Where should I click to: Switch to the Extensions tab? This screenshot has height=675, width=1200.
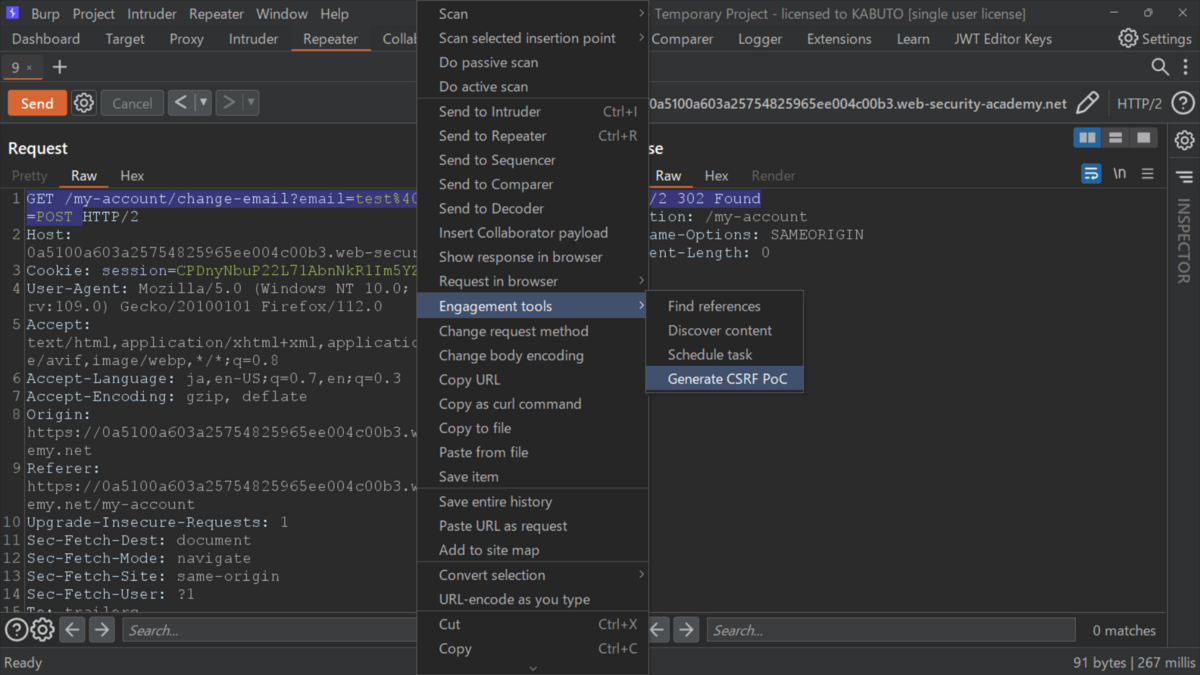(x=839, y=38)
